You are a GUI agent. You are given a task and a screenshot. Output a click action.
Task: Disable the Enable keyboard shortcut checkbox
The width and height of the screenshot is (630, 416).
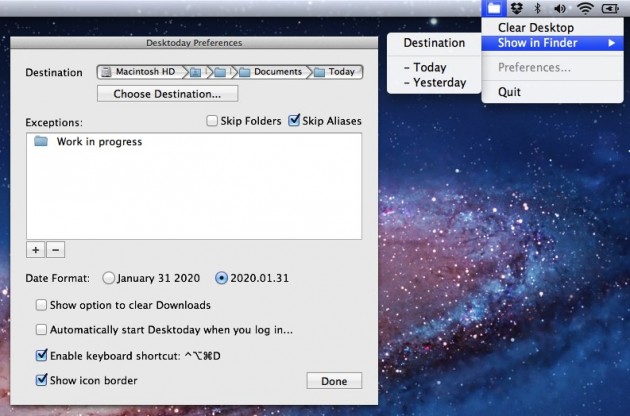41,355
